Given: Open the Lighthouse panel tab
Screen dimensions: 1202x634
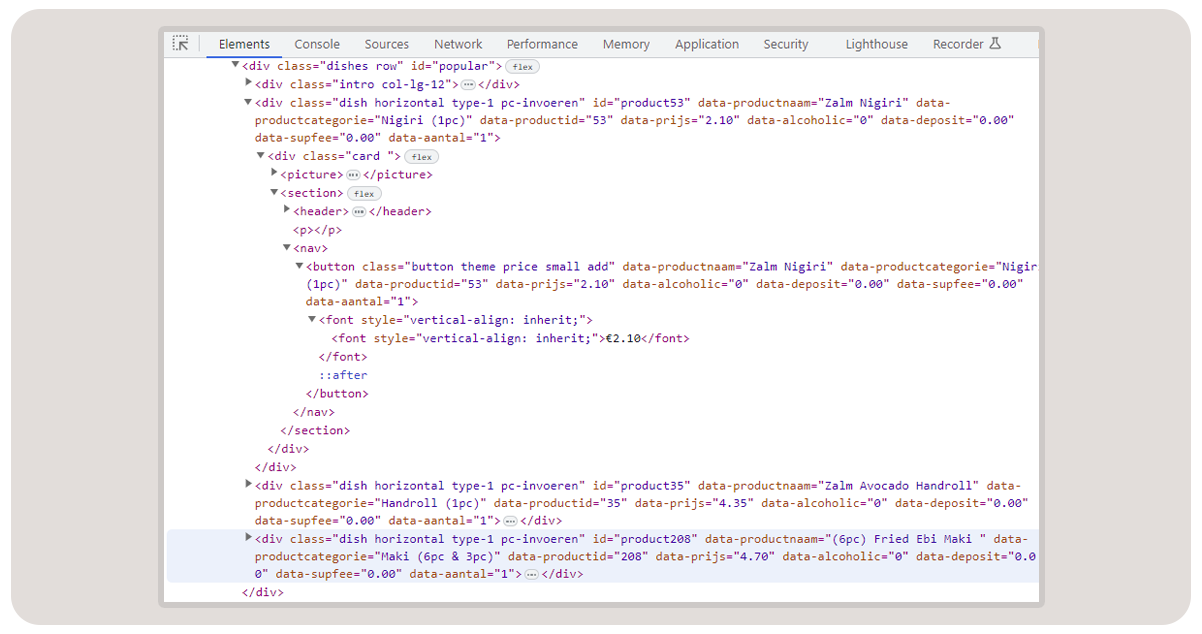Looking at the screenshot, I should 876,44.
